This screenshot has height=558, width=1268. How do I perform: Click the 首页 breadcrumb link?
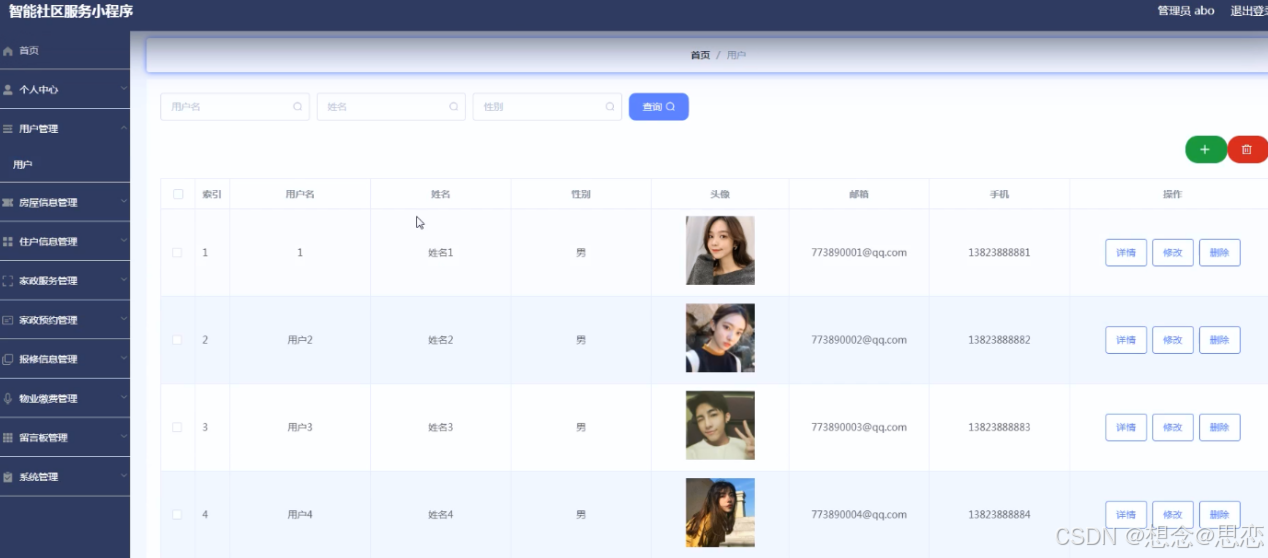pos(700,55)
